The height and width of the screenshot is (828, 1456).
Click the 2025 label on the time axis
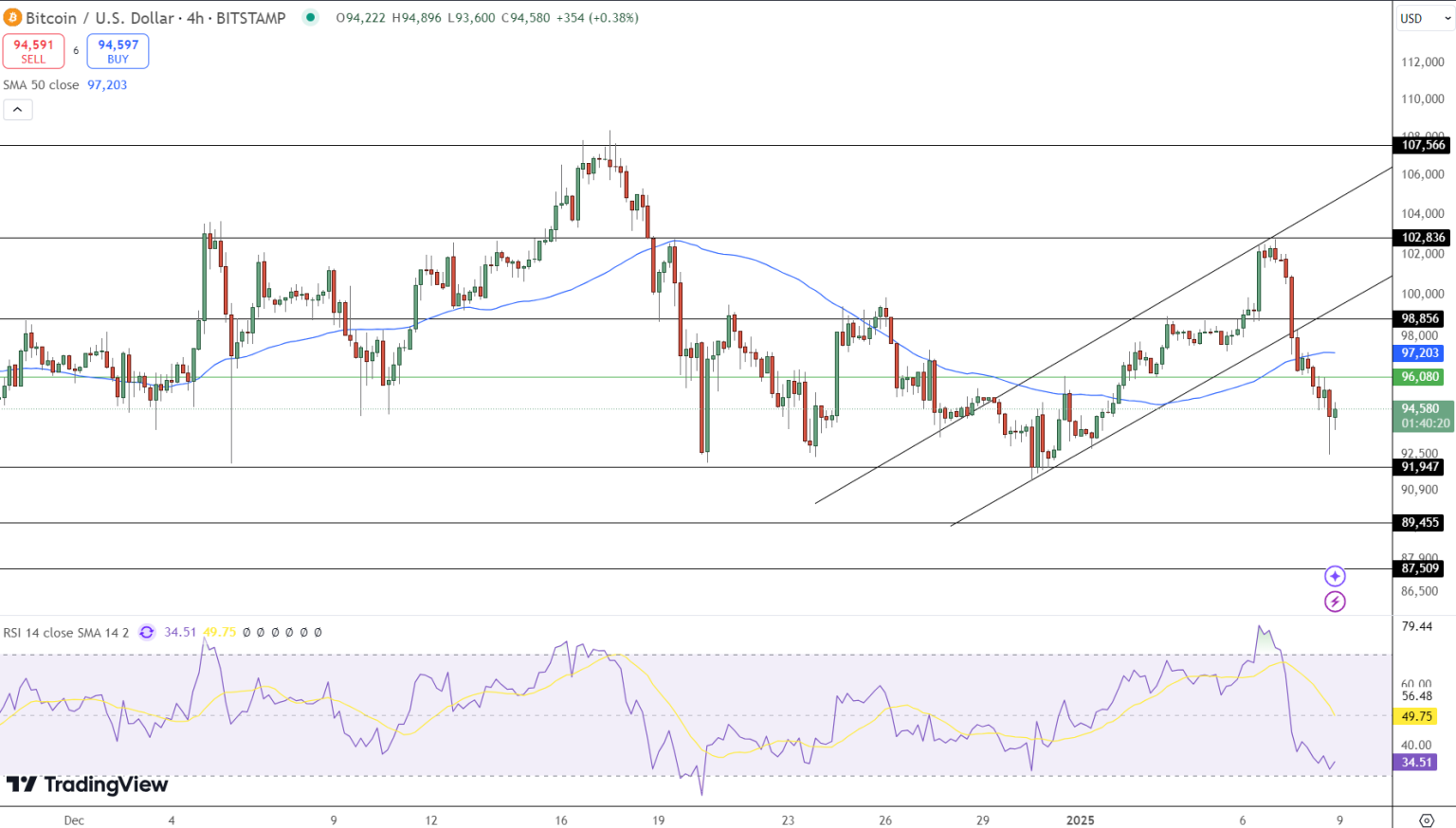coord(1080,820)
